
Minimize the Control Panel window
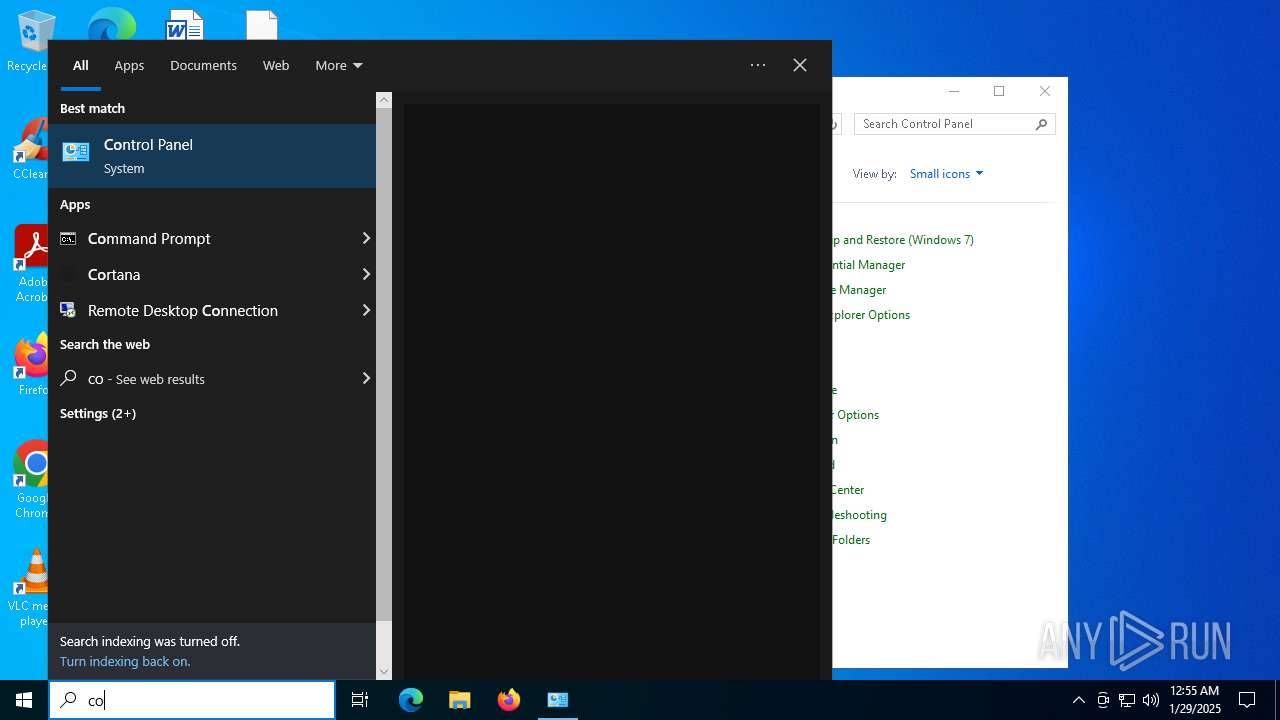pos(953,91)
